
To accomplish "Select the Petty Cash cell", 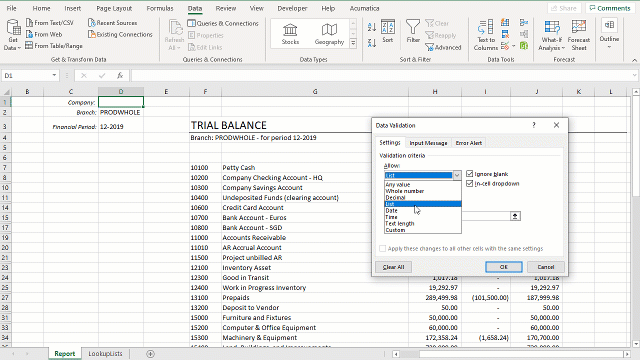I will pos(315,167).
